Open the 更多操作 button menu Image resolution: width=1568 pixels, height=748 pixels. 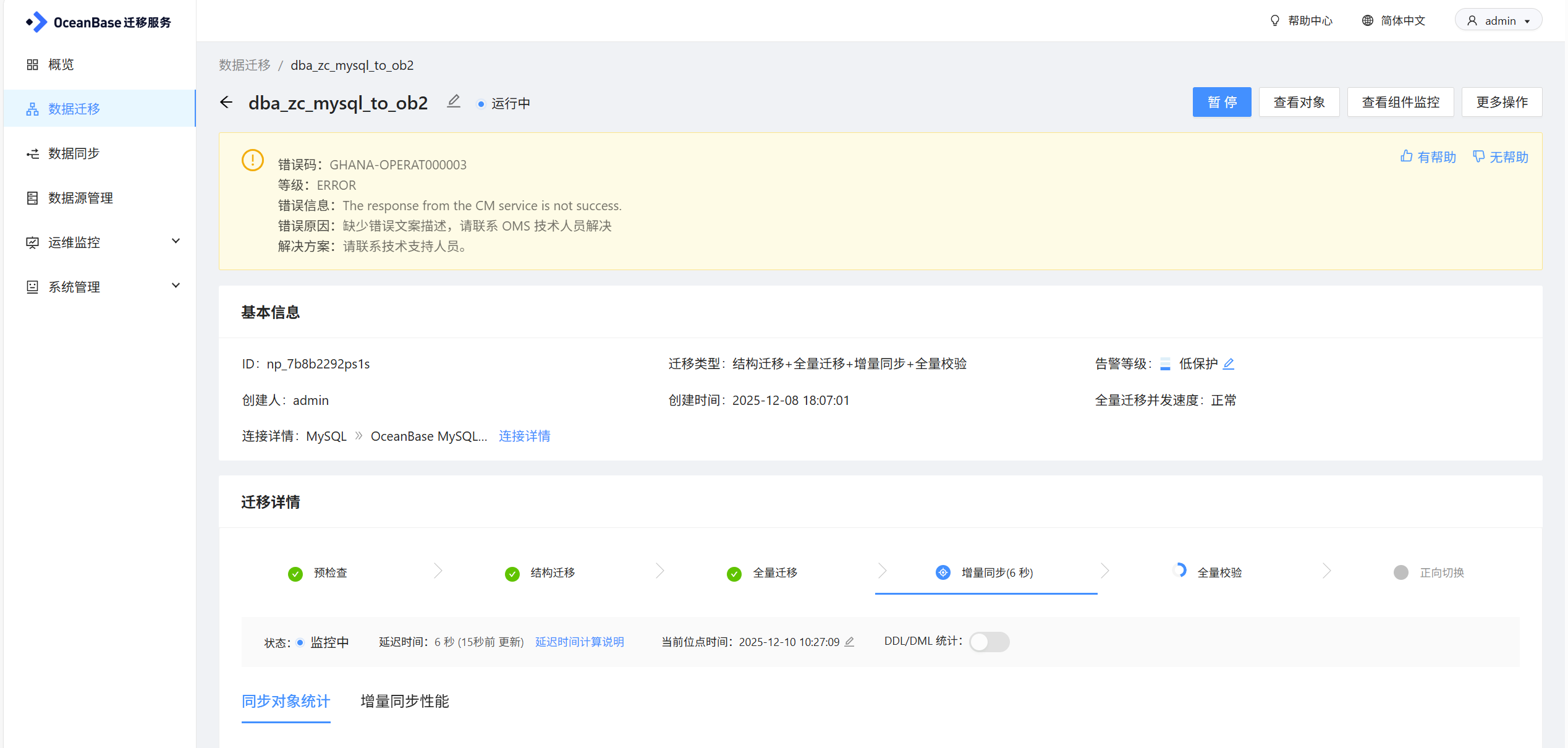click(x=1501, y=102)
